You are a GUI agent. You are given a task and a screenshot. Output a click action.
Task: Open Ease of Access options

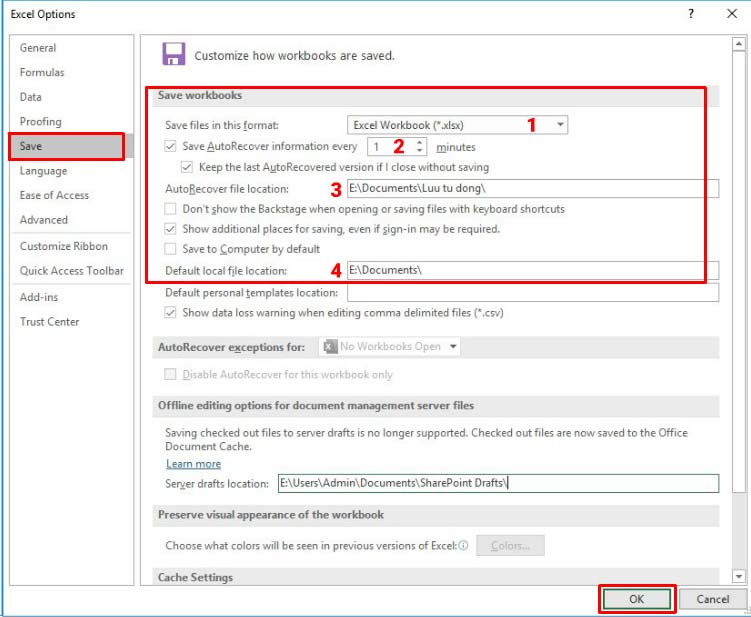pyautogui.click(x=54, y=195)
